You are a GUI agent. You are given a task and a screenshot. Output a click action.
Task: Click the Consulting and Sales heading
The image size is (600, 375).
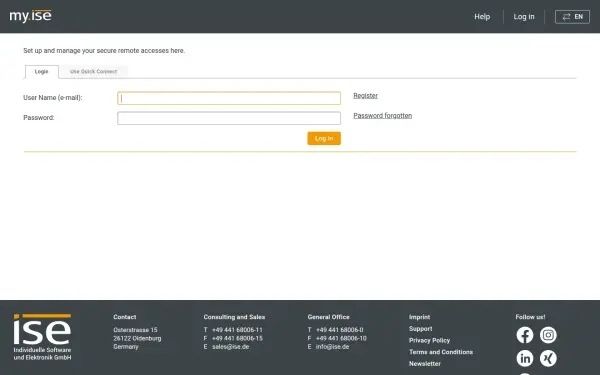[x=234, y=317]
